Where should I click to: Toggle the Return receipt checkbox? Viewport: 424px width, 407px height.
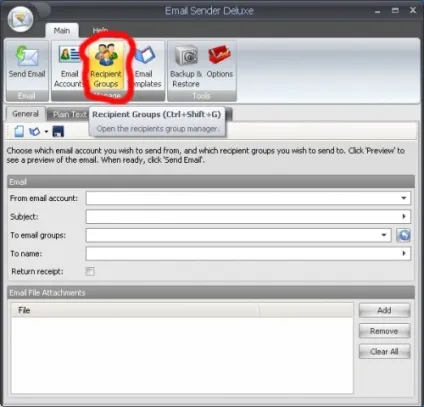click(90, 271)
